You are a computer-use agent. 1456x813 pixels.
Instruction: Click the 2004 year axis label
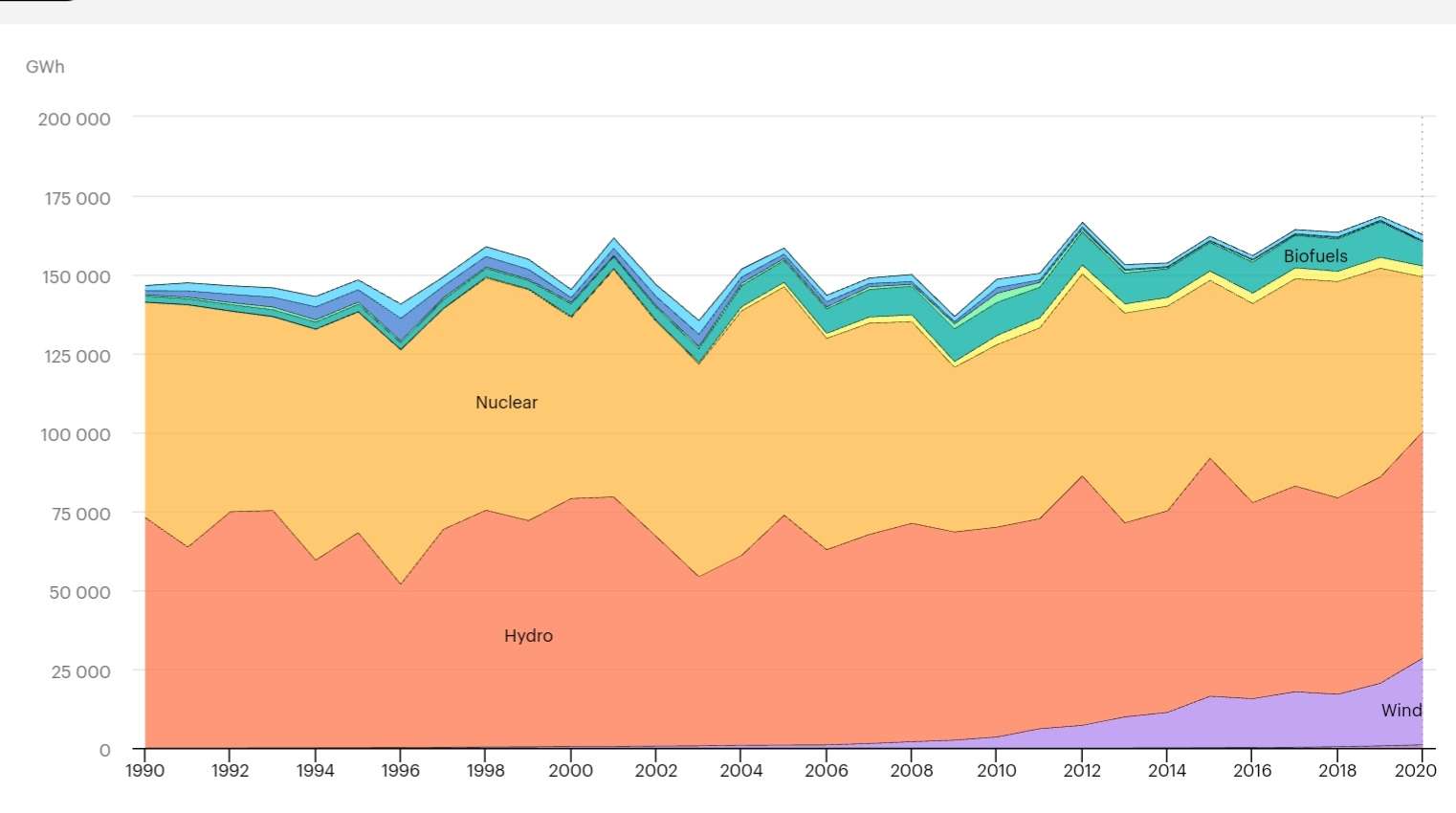pos(740,771)
